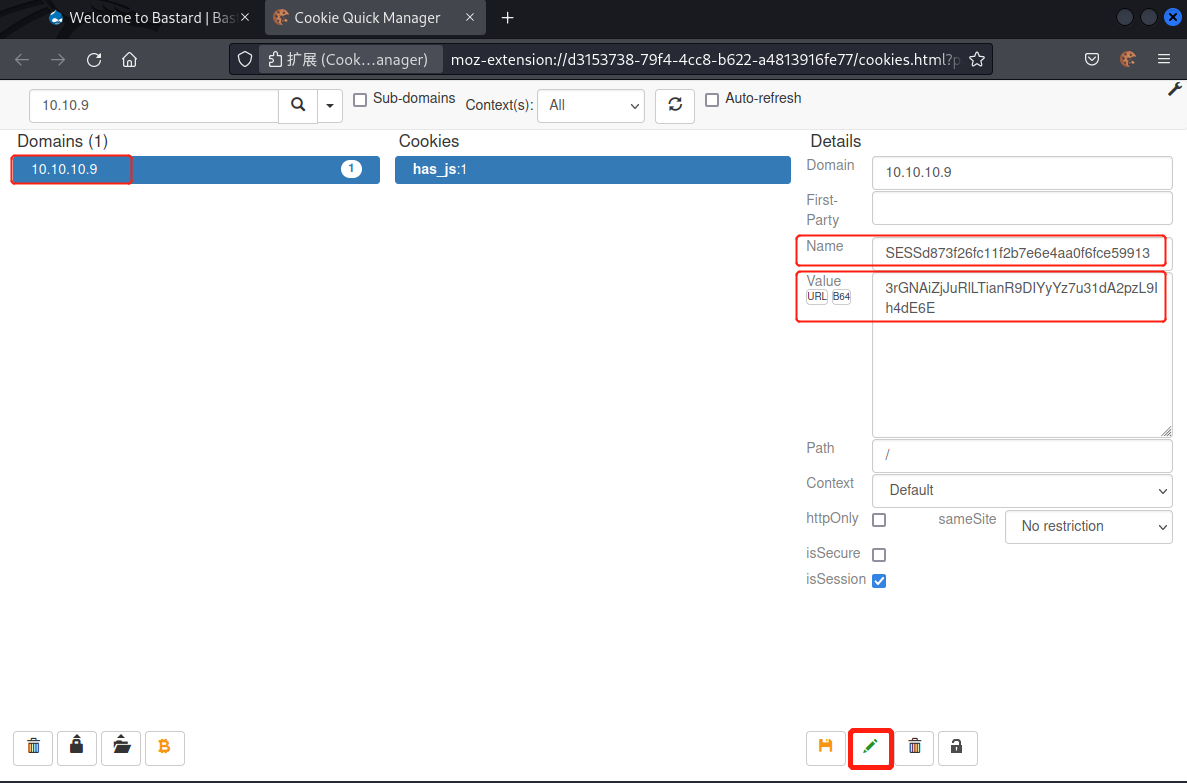
Task: Open settings with the wrench icon
Action: point(1175,90)
